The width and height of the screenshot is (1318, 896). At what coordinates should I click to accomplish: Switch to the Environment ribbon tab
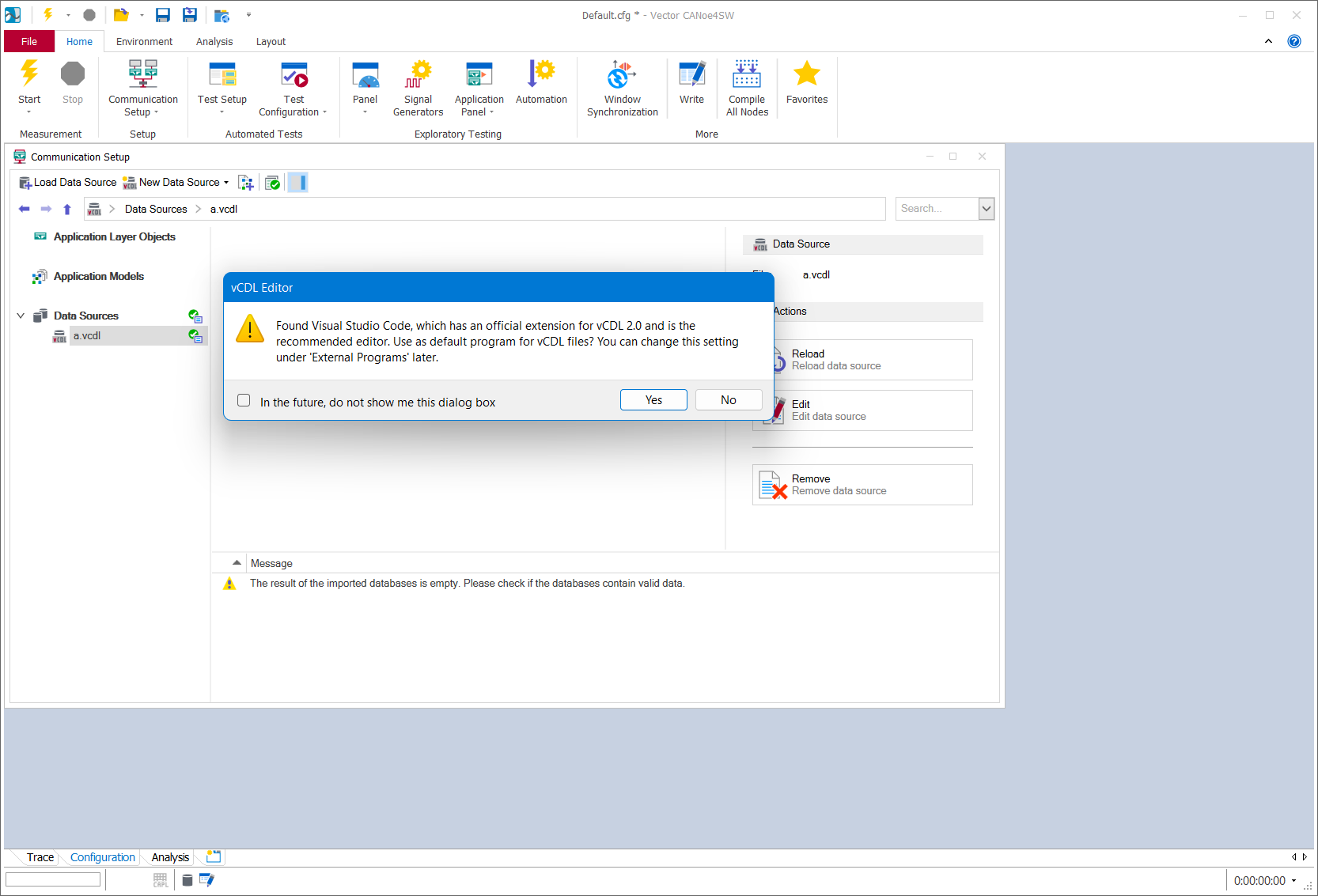point(144,41)
